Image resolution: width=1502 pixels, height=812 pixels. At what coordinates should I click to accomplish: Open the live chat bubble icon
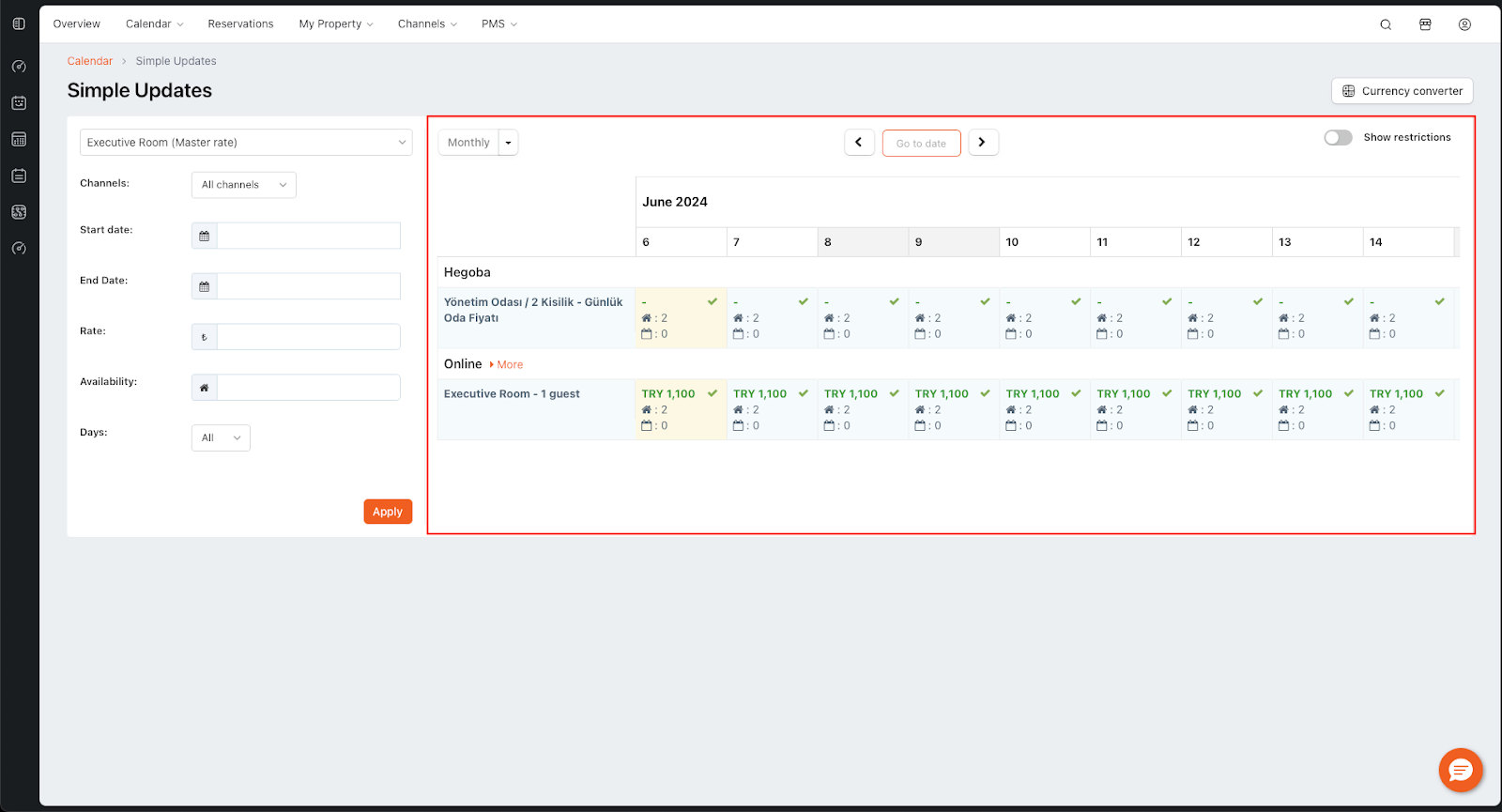point(1461,771)
